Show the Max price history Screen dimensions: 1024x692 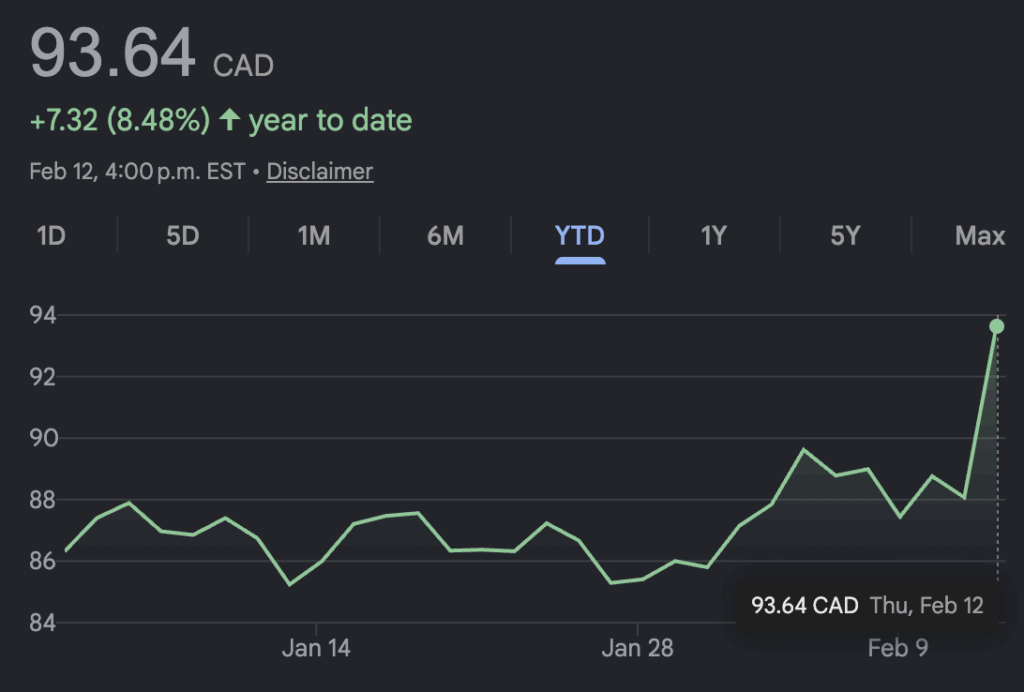(979, 236)
